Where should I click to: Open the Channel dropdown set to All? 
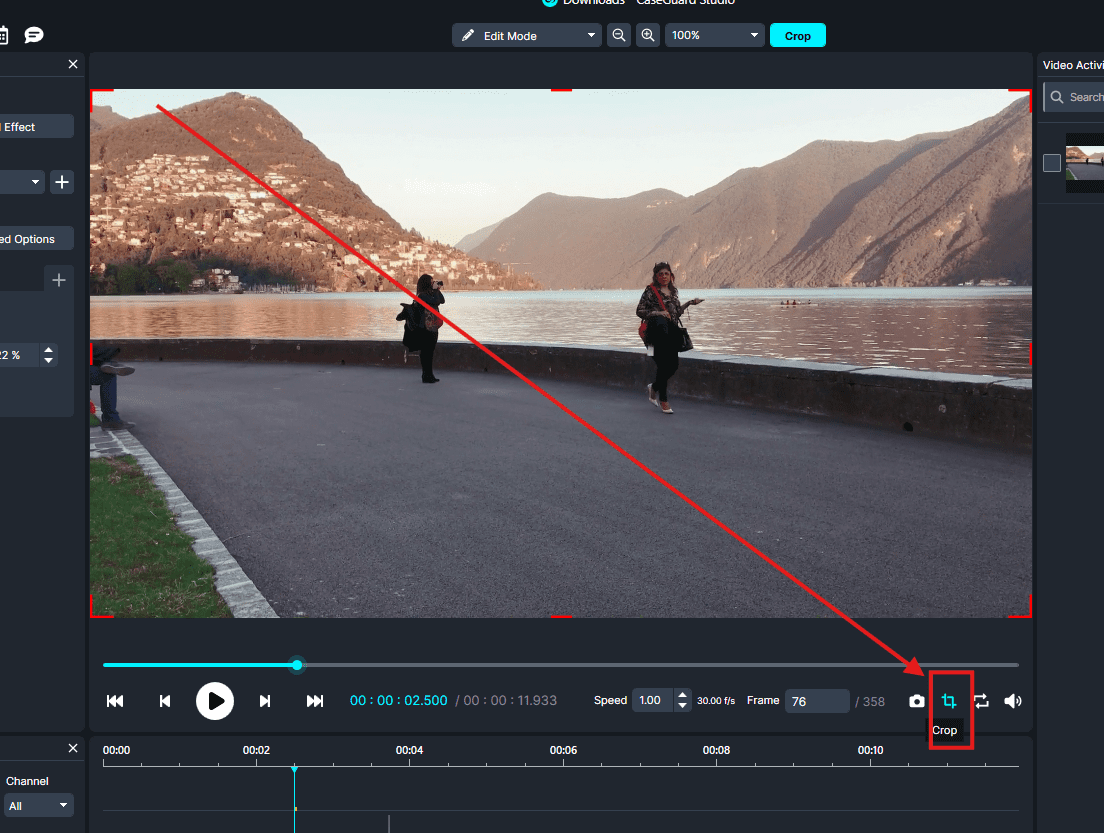pyautogui.click(x=39, y=805)
